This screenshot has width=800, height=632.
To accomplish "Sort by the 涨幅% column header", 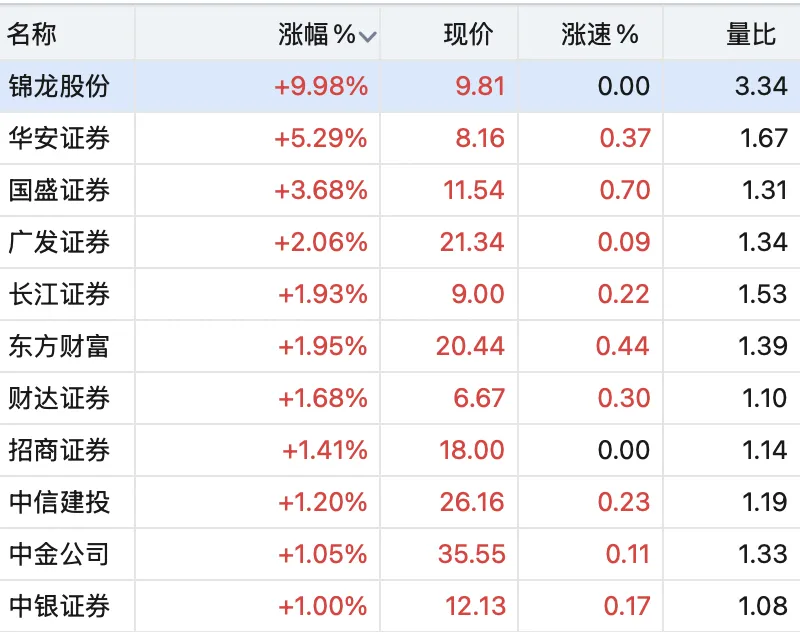I will click(317, 35).
